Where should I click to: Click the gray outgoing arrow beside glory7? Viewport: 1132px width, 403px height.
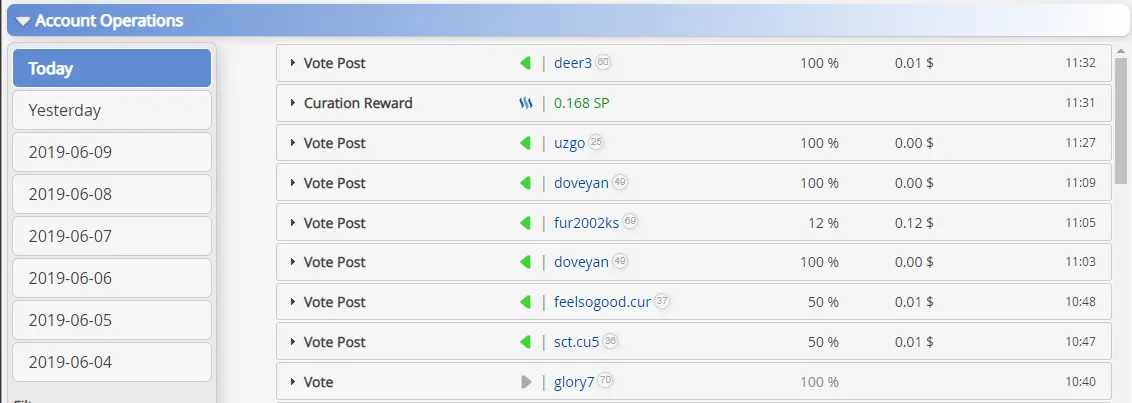click(526, 381)
